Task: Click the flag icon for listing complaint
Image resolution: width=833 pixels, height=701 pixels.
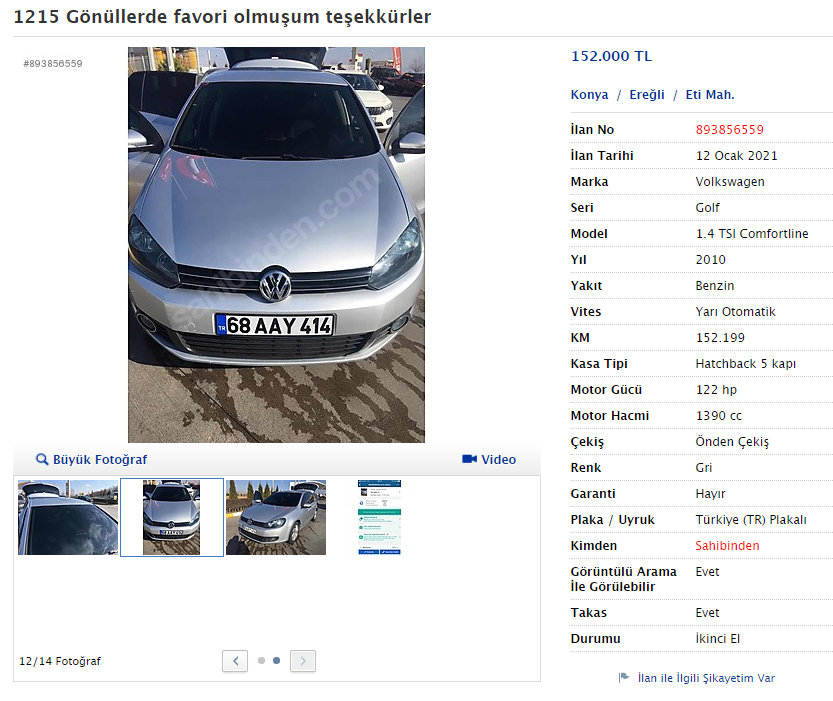Action: point(624,677)
